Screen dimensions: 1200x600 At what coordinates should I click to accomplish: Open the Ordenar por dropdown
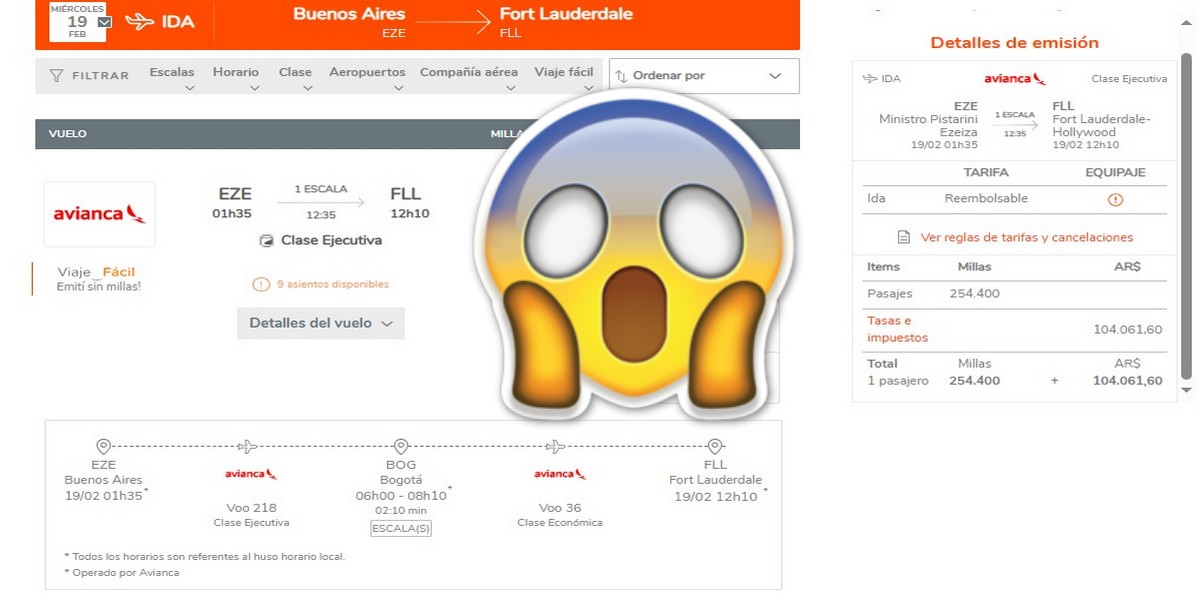pyautogui.click(x=703, y=76)
